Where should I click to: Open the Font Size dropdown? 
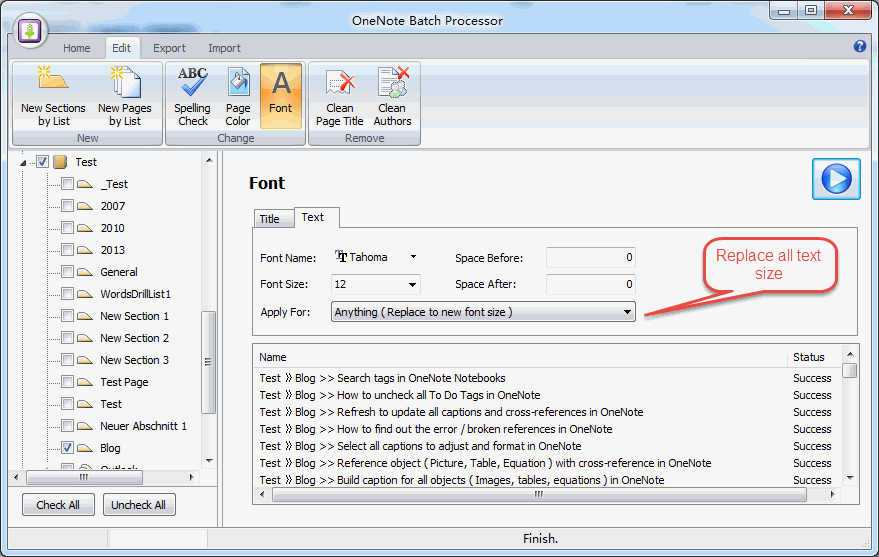(412, 284)
